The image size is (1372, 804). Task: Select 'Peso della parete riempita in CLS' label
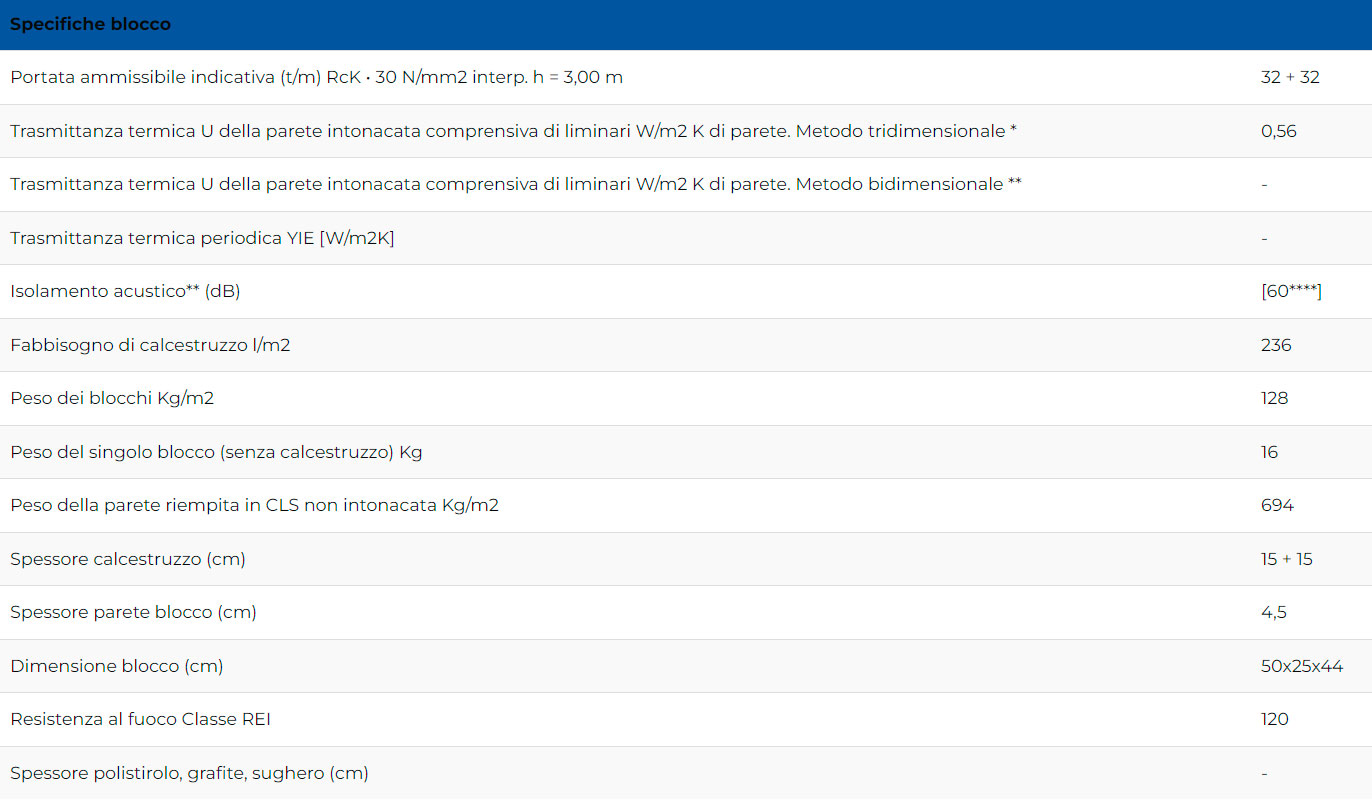pyautogui.click(x=254, y=505)
